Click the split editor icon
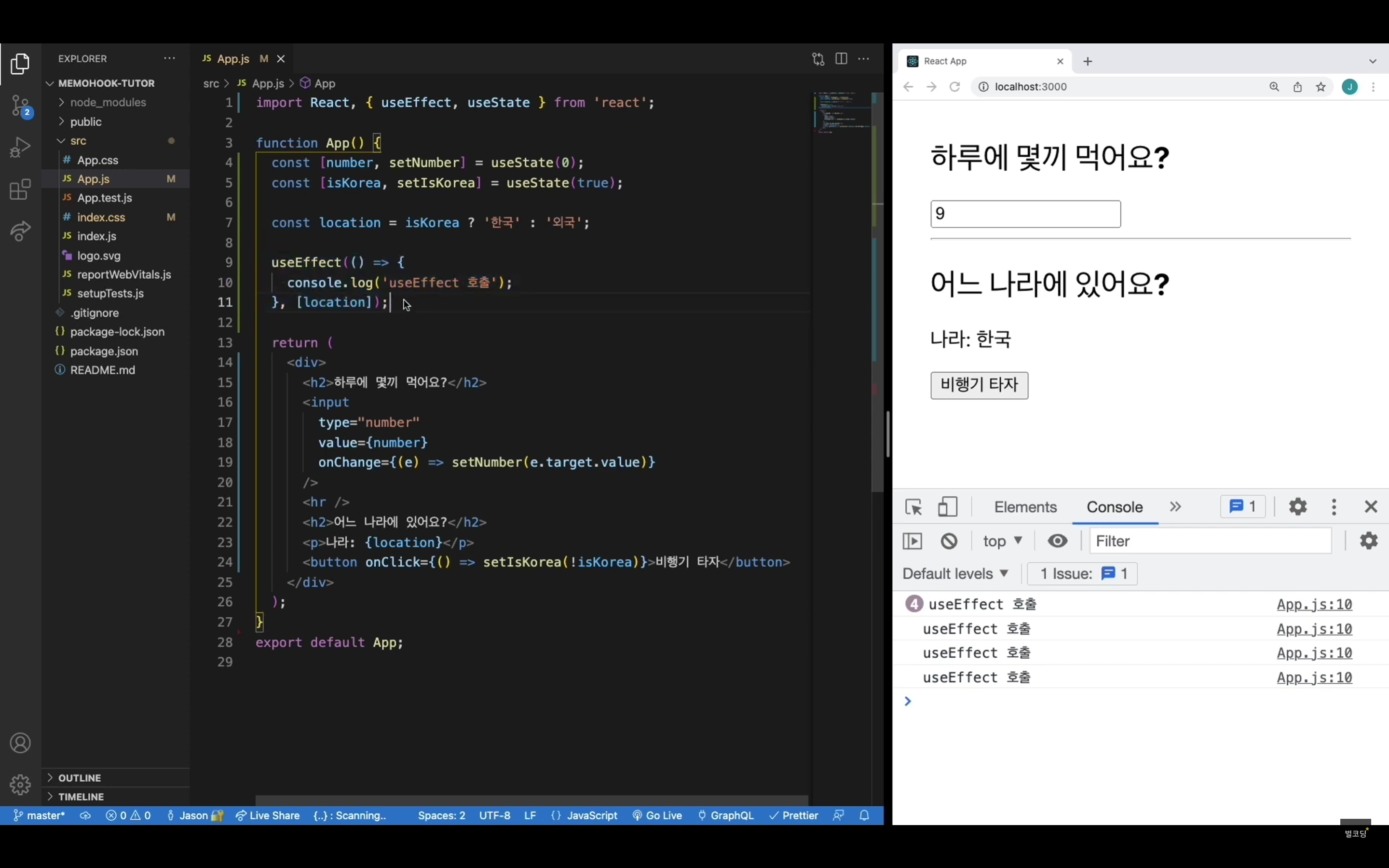1389x868 pixels. pos(841,59)
